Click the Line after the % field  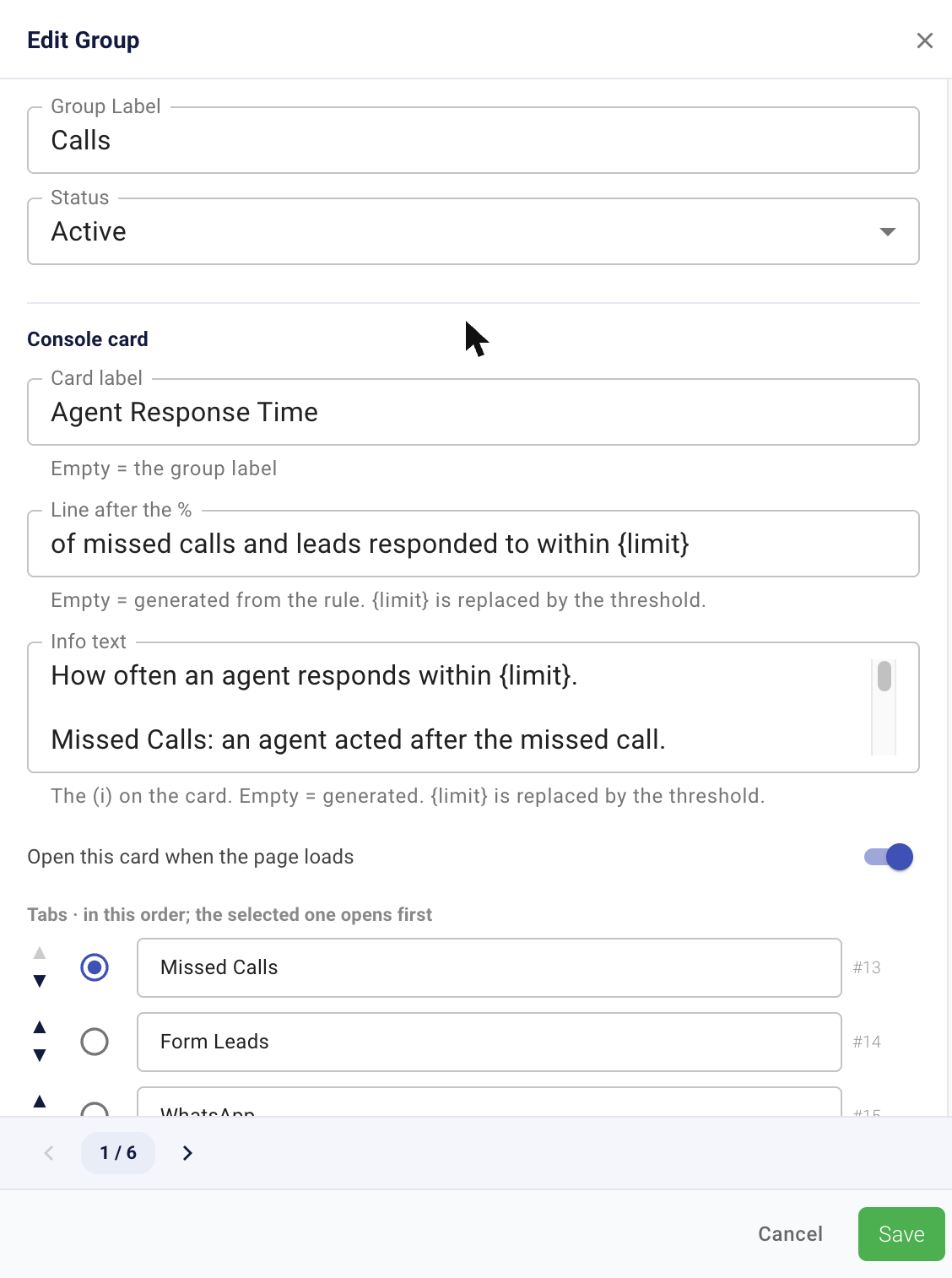pyautogui.click(x=473, y=544)
